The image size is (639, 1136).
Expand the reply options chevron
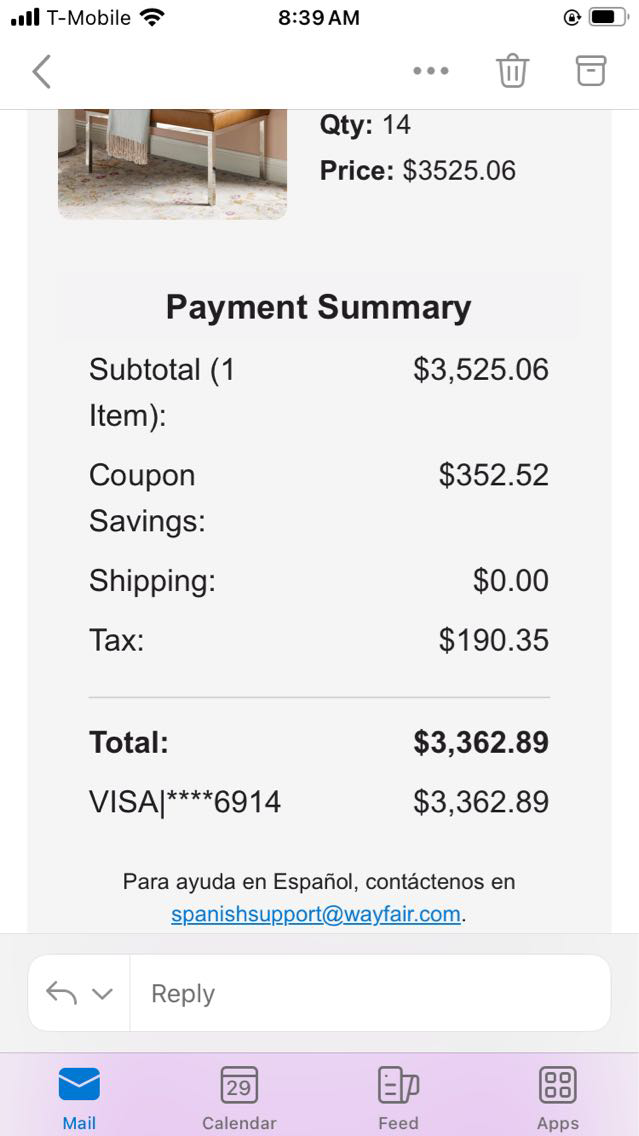pyautogui.click(x=102, y=994)
